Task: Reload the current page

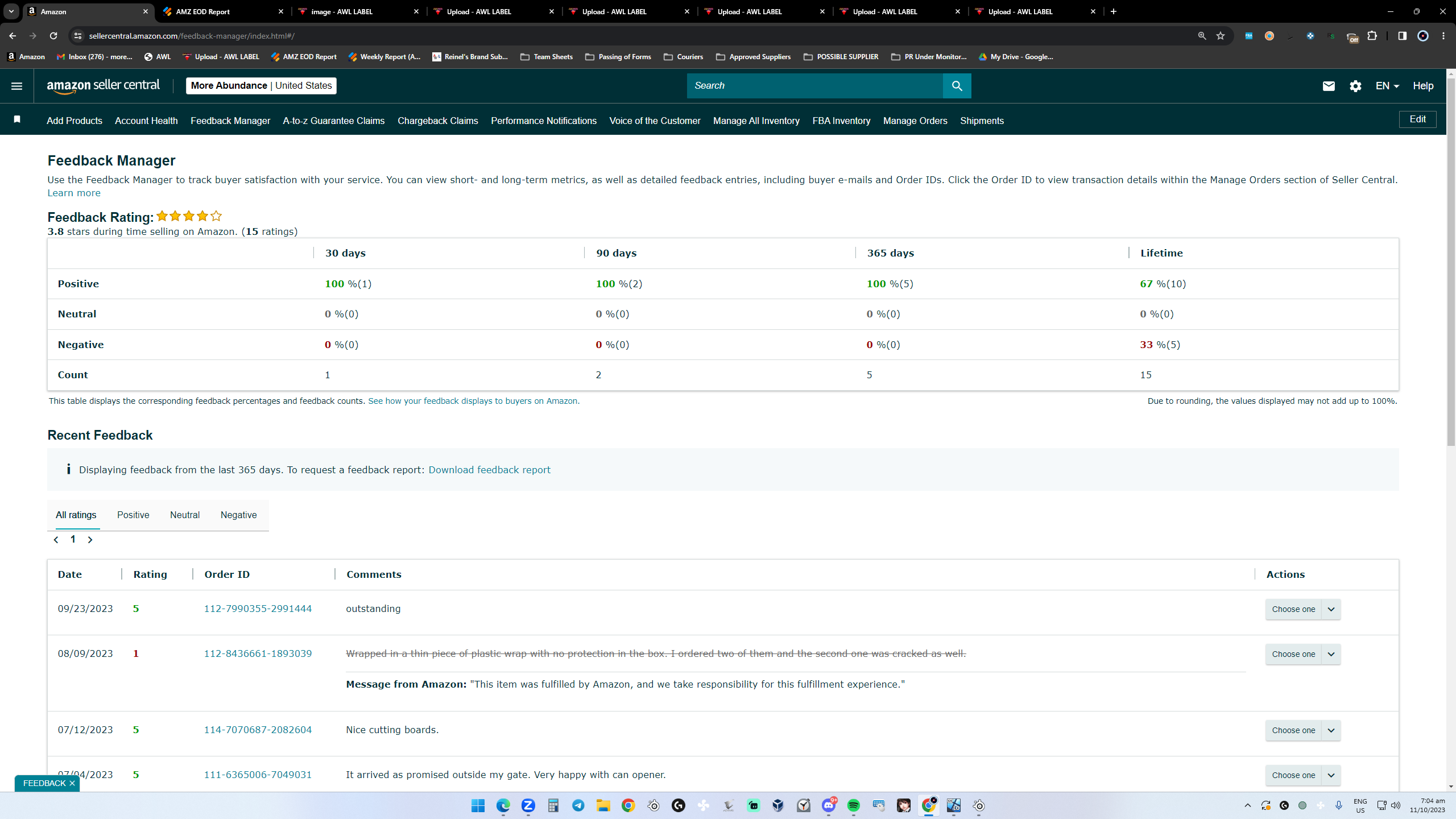Action: coord(53,36)
